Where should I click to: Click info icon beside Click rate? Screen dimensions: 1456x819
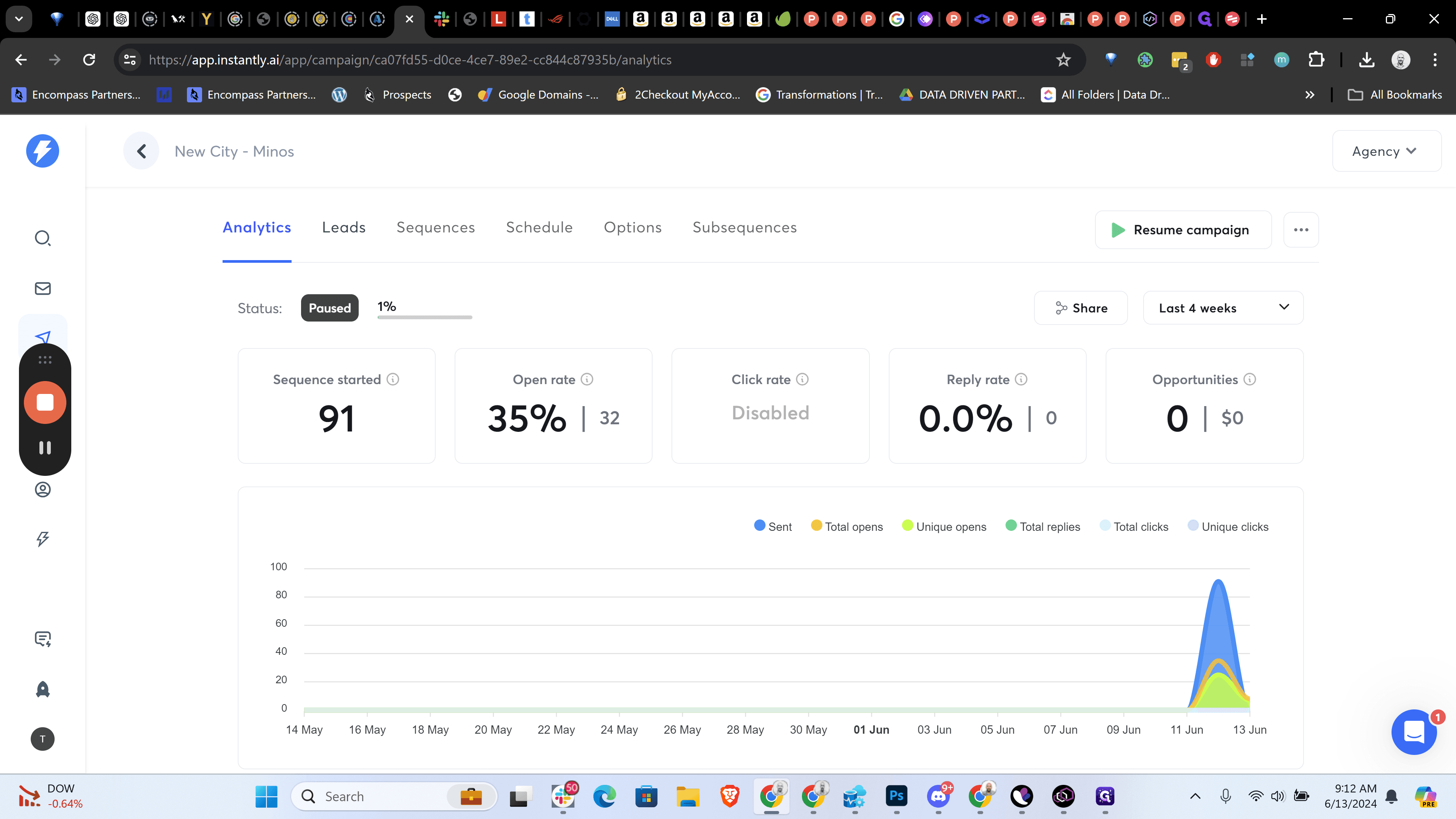pyautogui.click(x=803, y=379)
